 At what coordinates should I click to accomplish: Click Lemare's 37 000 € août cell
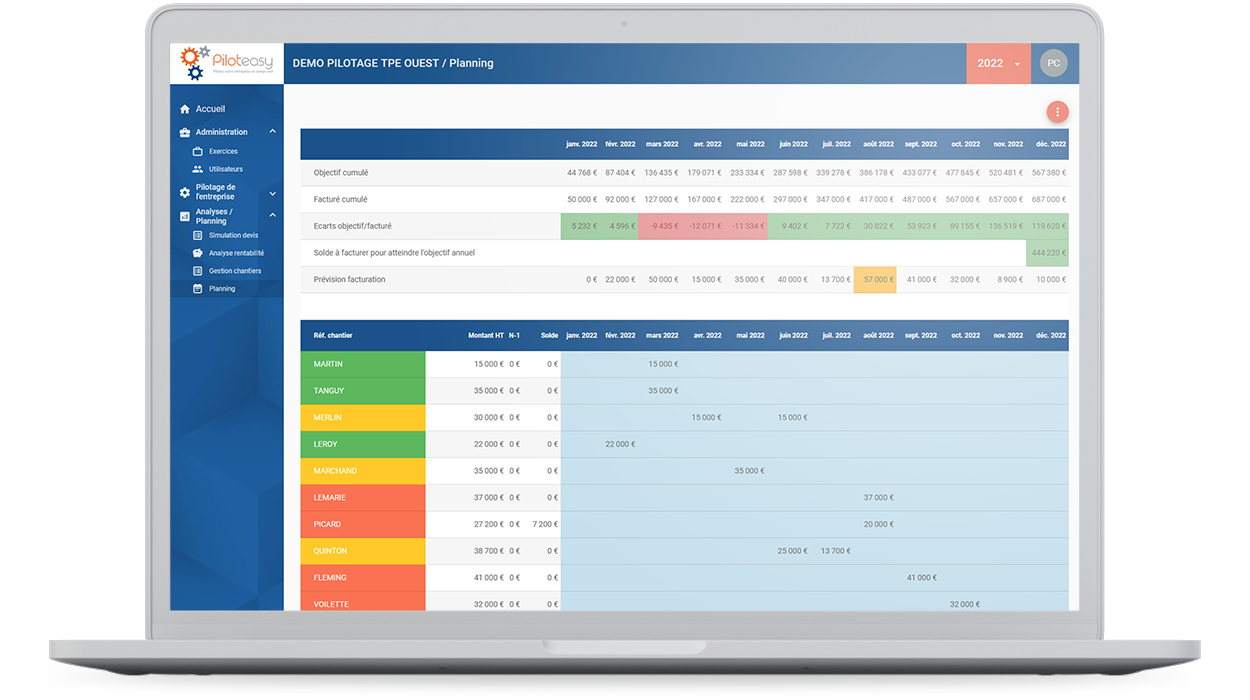point(878,498)
